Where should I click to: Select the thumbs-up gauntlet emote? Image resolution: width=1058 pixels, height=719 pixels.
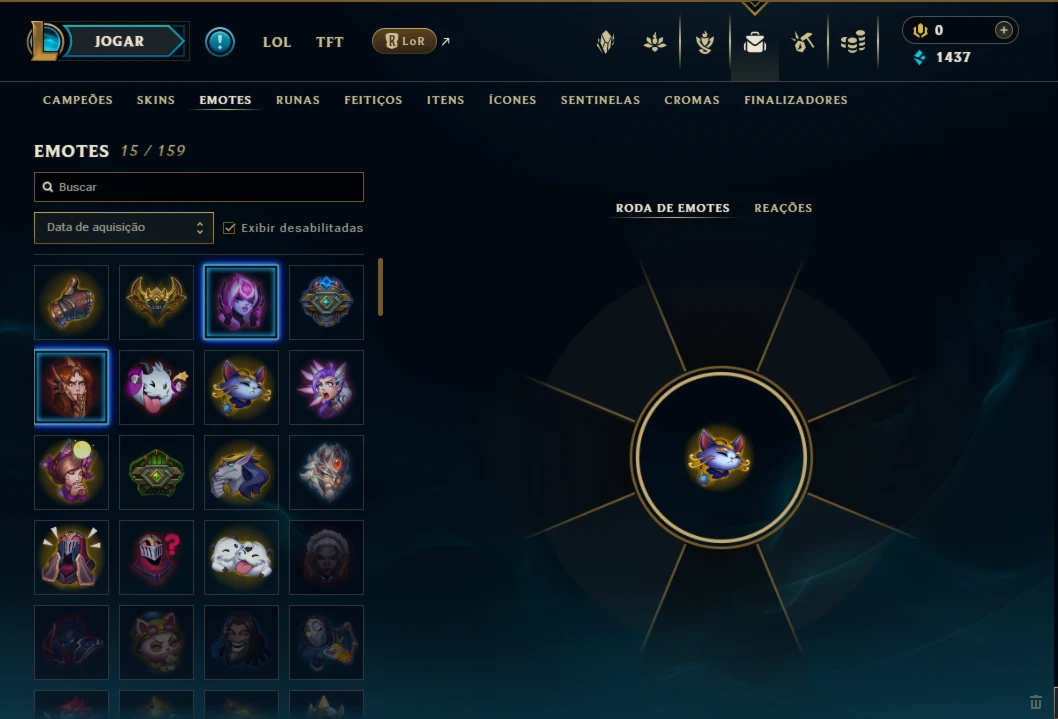[72, 302]
